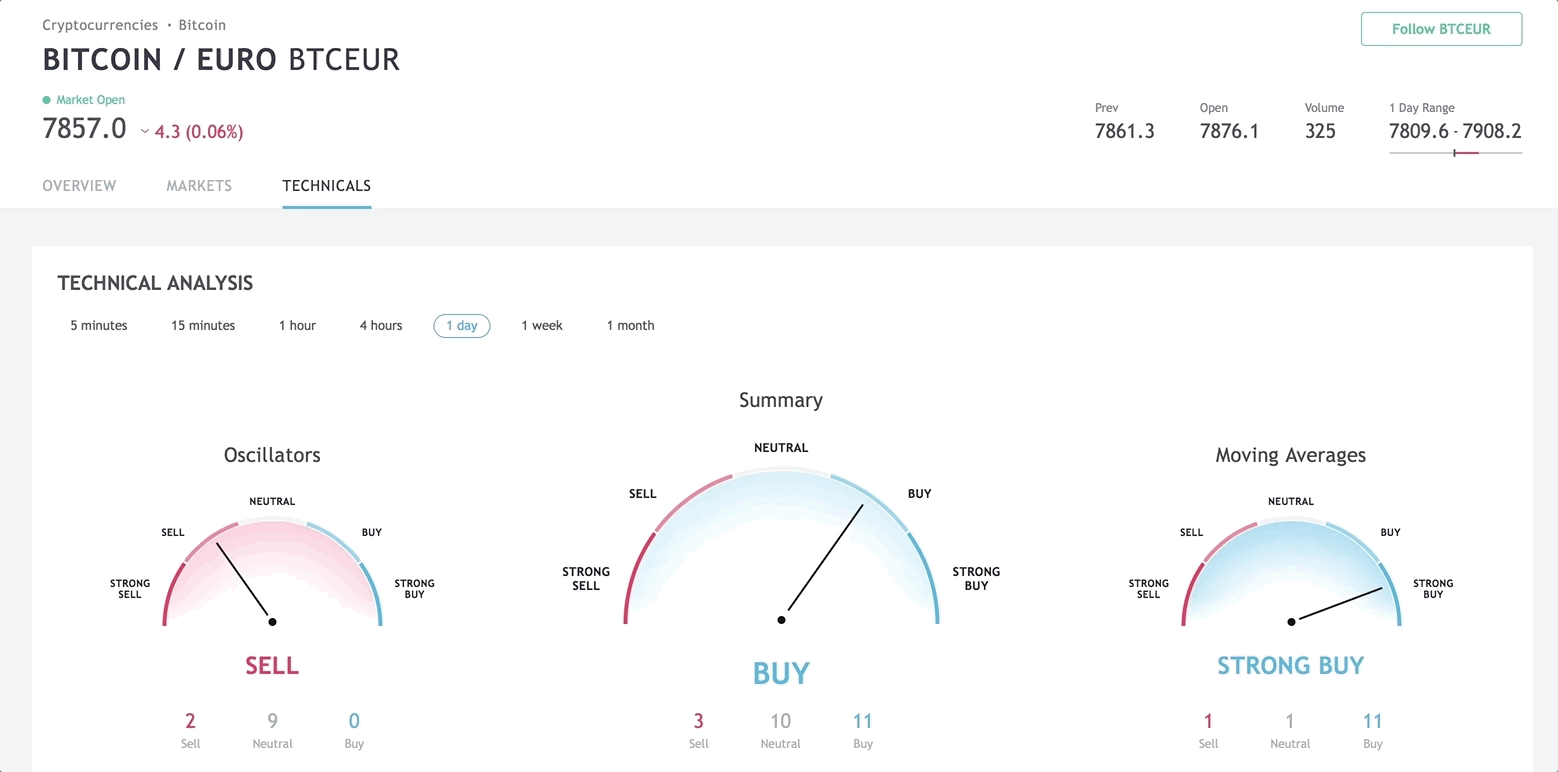
Task: Click the TECHNICAL ANALYSIS heading
Action: pyautogui.click(x=155, y=284)
